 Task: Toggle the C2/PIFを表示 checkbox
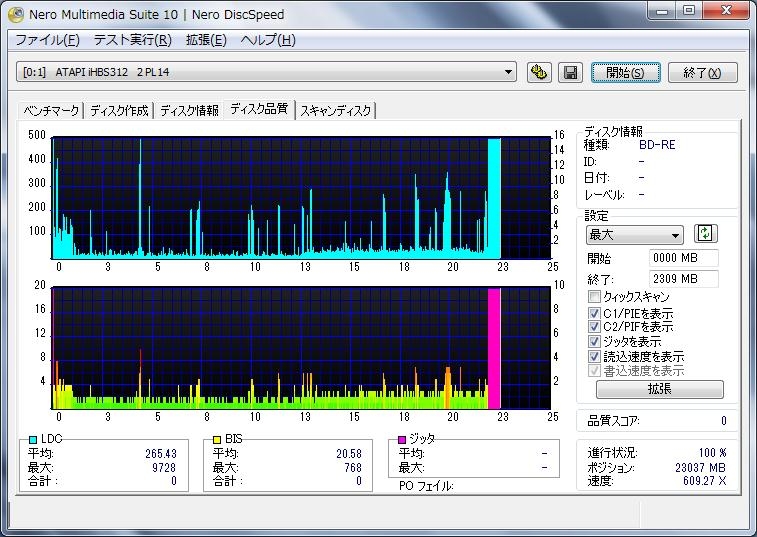[x=594, y=326]
